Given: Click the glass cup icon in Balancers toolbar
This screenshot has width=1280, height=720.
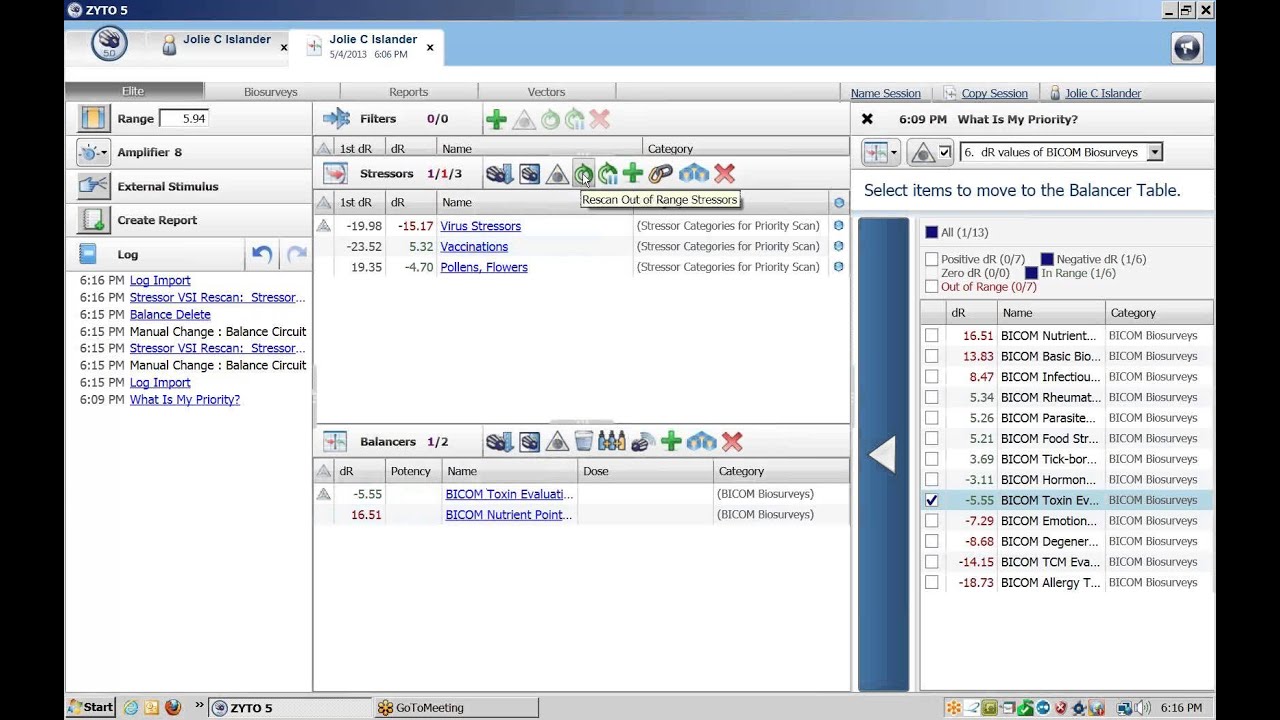Looking at the screenshot, I should point(584,442).
